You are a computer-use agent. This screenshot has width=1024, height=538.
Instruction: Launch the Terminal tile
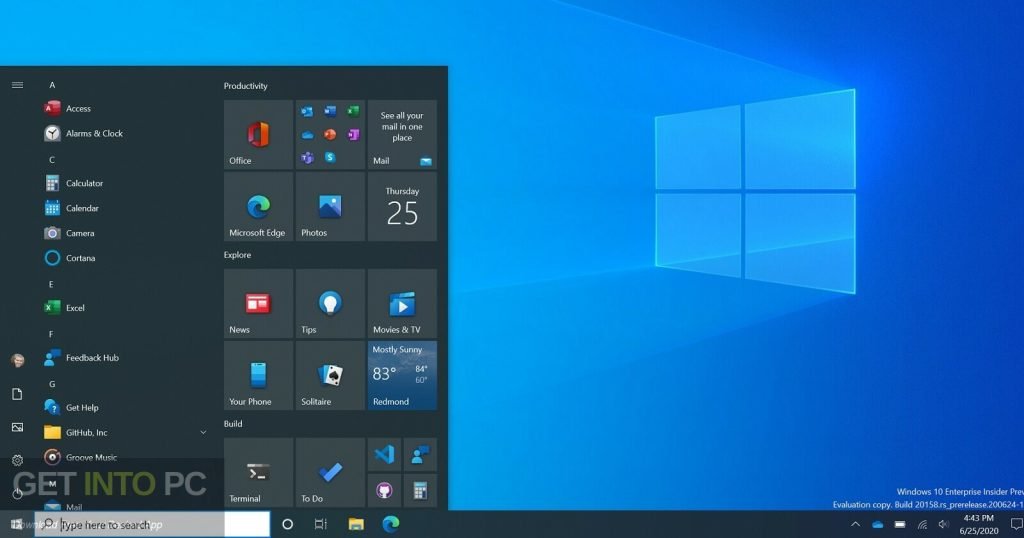(x=259, y=473)
